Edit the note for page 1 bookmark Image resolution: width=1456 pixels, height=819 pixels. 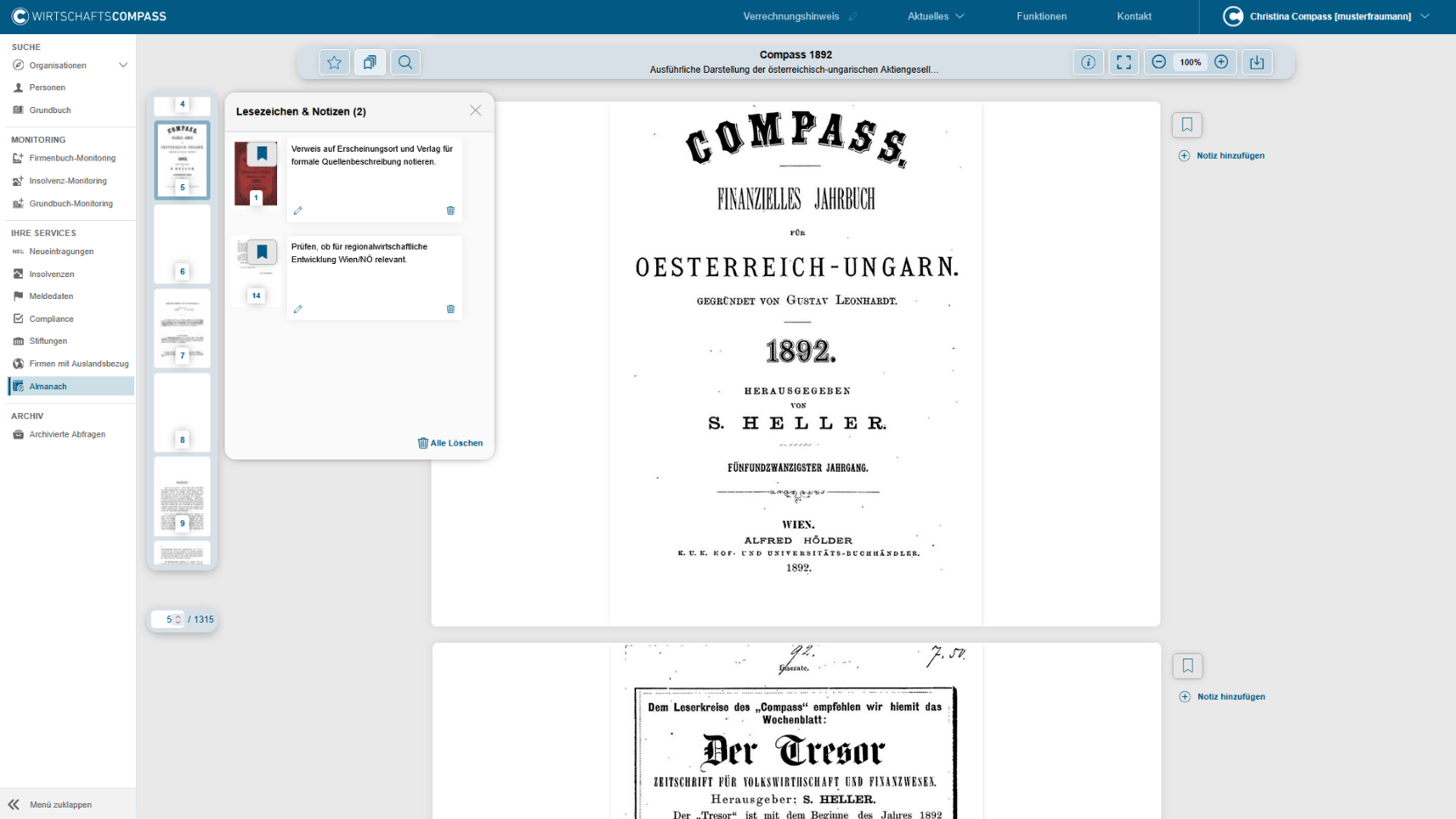coord(298,210)
